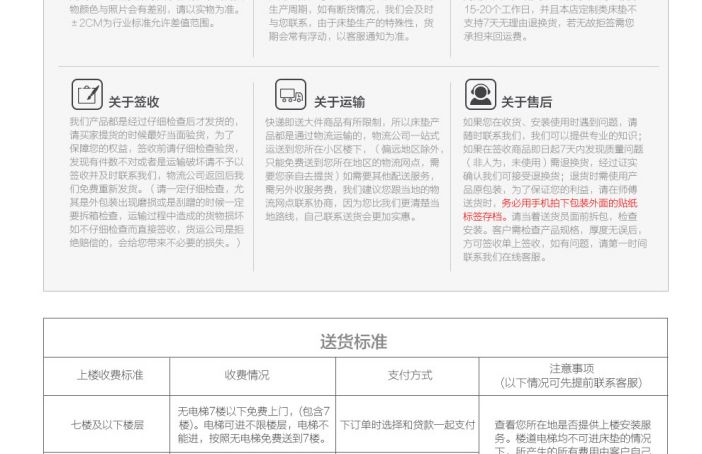Image resolution: width=702 pixels, height=454 pixels.
Task: Select the 七楼及以下楼层 table cell
Action: [107, 425]
